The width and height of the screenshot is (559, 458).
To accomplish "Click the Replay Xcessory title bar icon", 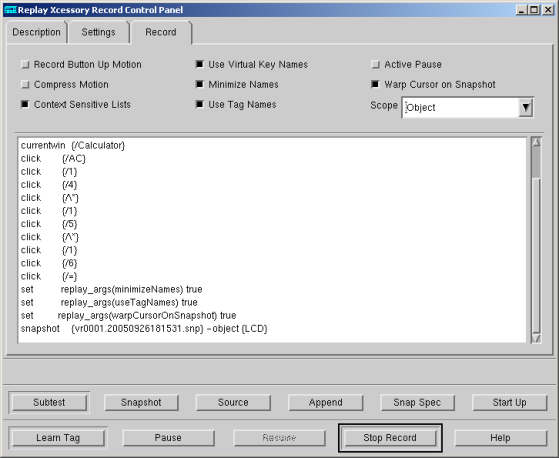I will [x=10, y=10].
